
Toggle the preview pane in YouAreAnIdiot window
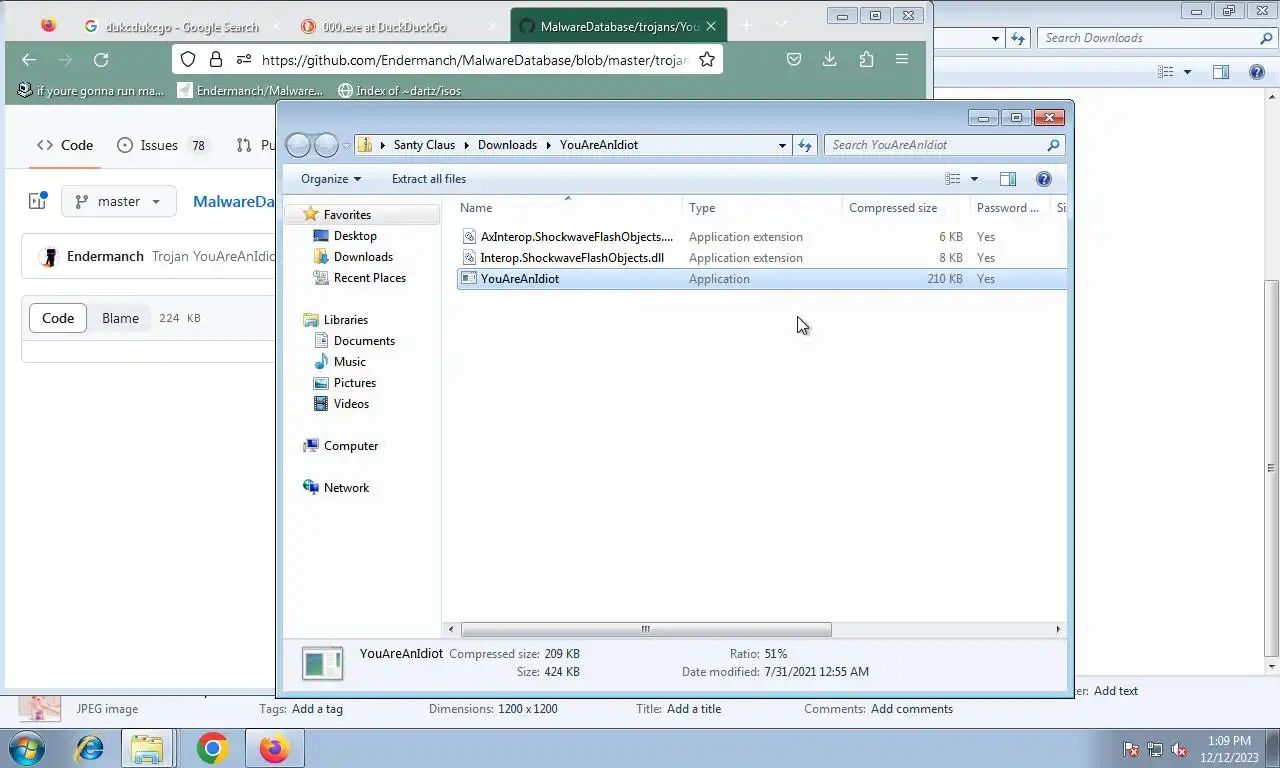point(1008,179)
